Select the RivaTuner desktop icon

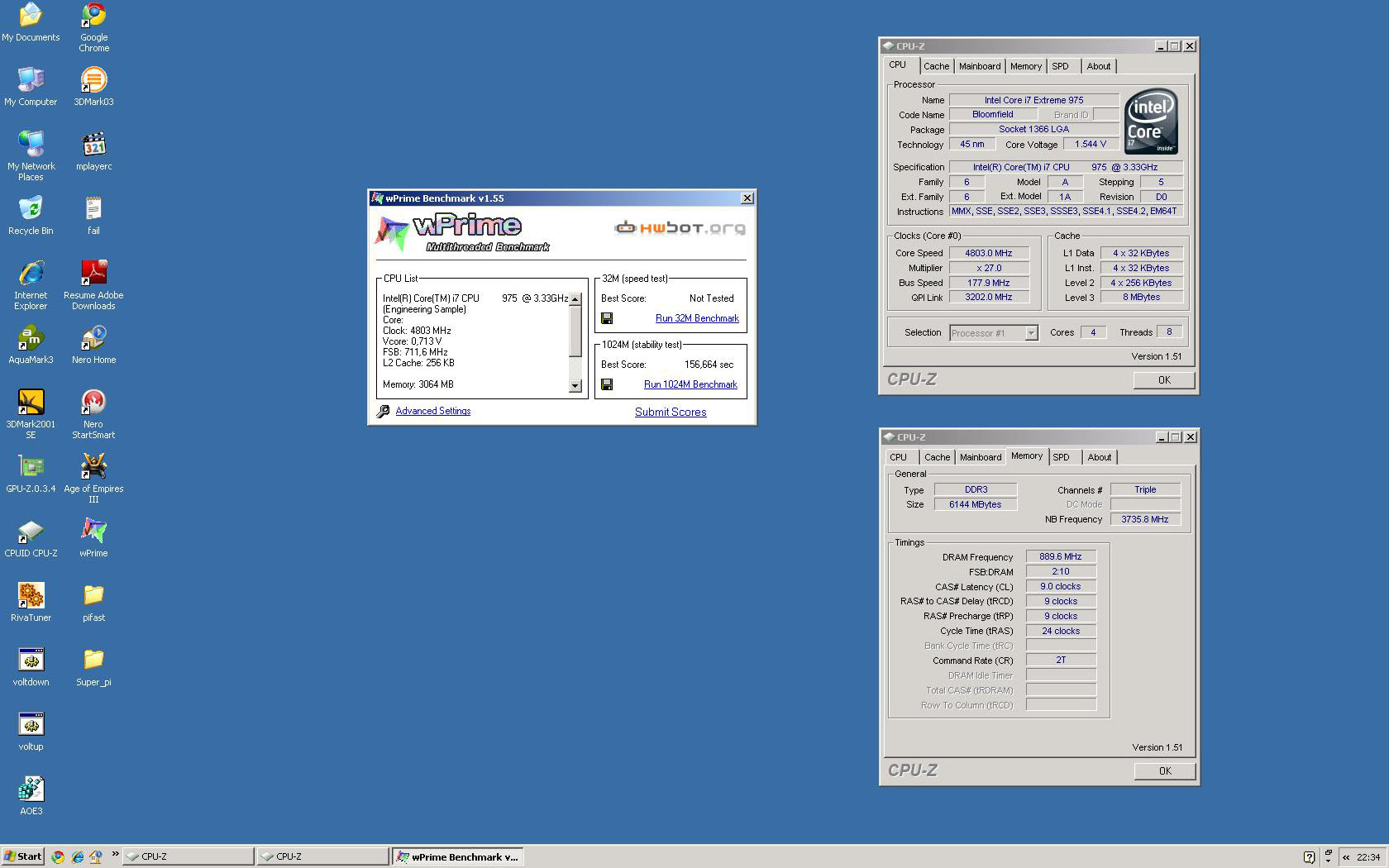[31, 603]
